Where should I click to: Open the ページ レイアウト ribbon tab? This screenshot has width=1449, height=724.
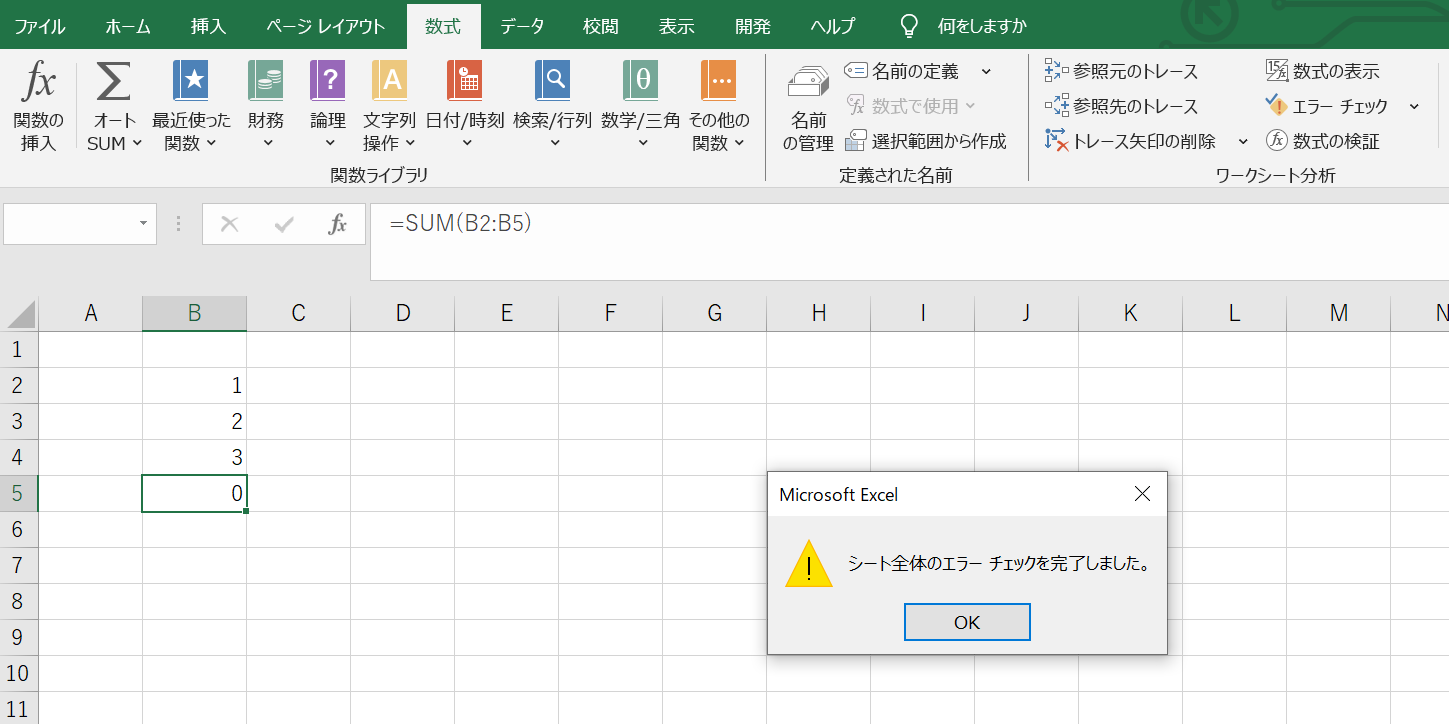(x=325, y=26)
